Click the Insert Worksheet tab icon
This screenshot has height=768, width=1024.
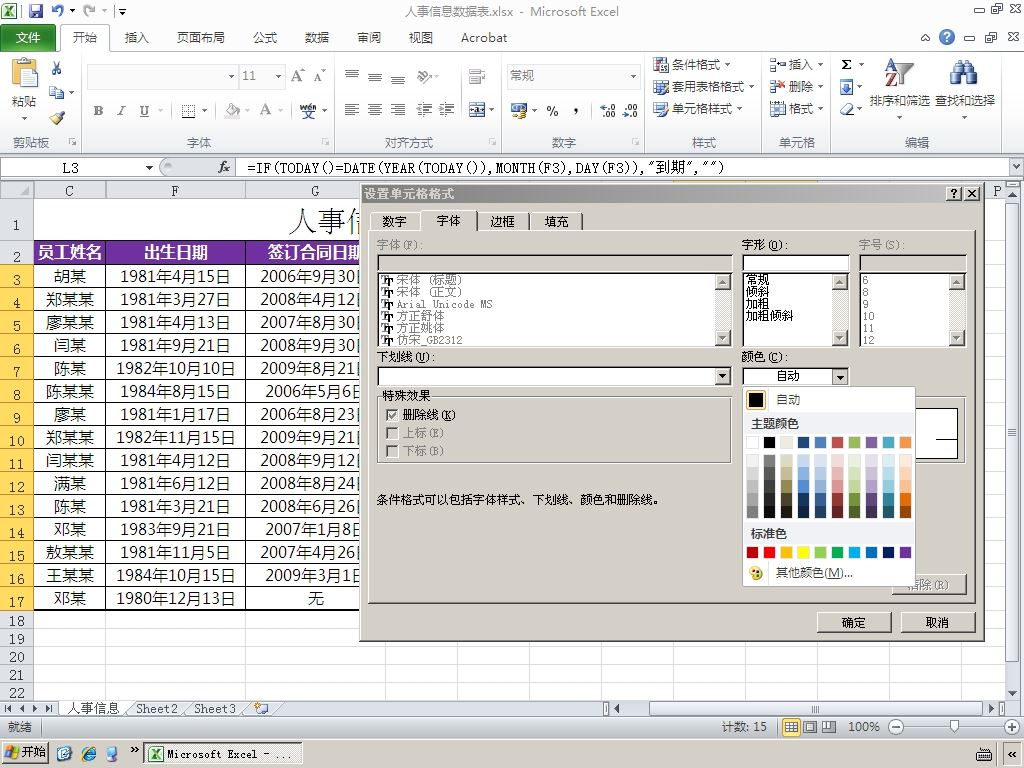(x=261, y=708)
